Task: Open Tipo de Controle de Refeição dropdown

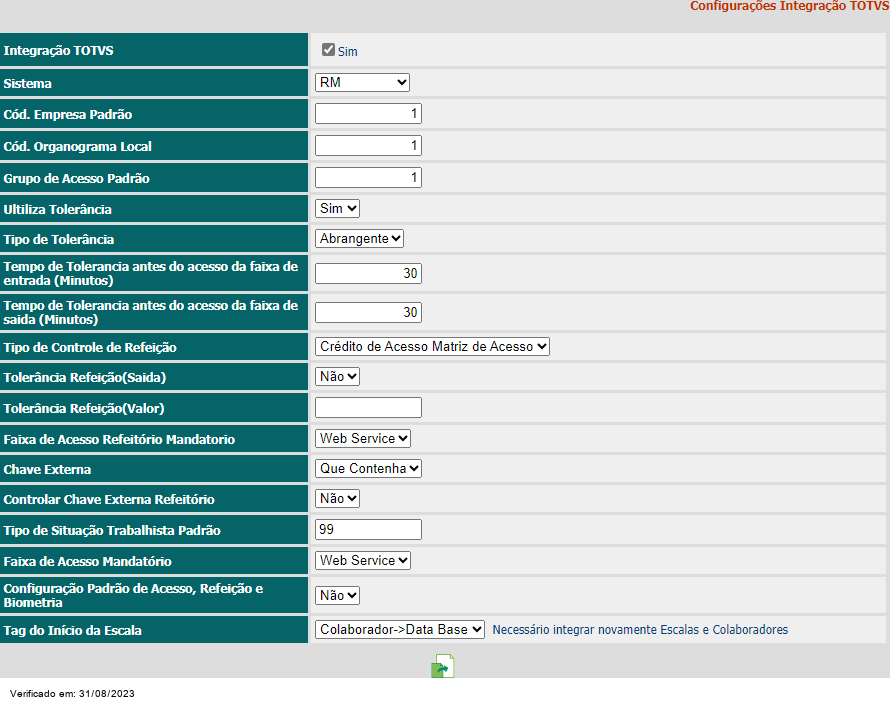Action: 432,346
